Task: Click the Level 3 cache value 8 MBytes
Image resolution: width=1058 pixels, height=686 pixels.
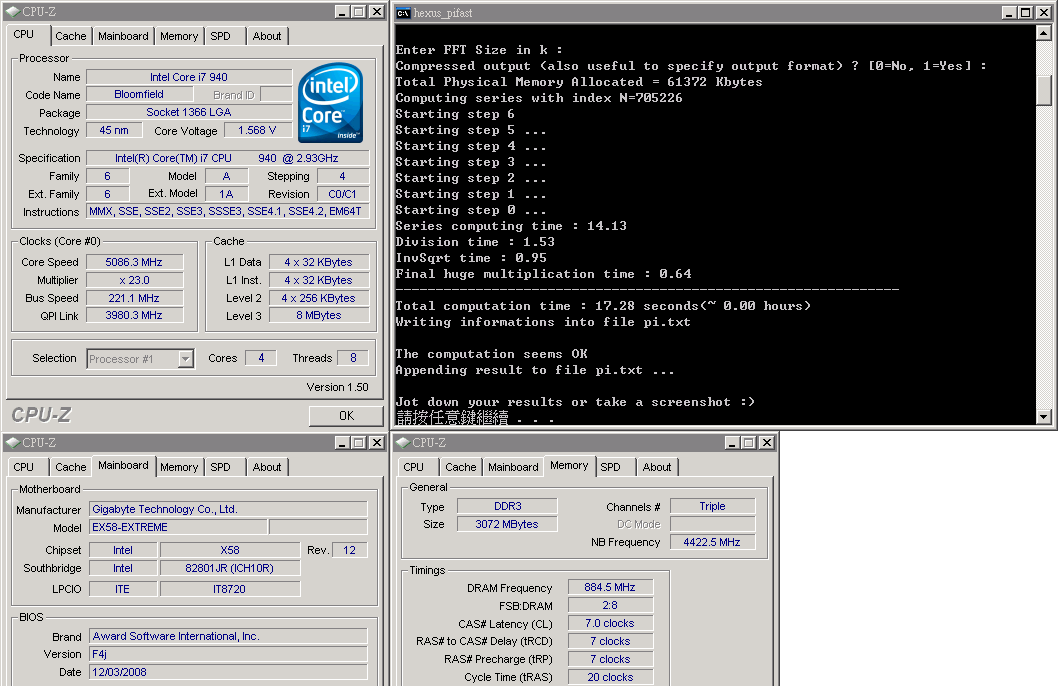Action: [x=319, y=316]
